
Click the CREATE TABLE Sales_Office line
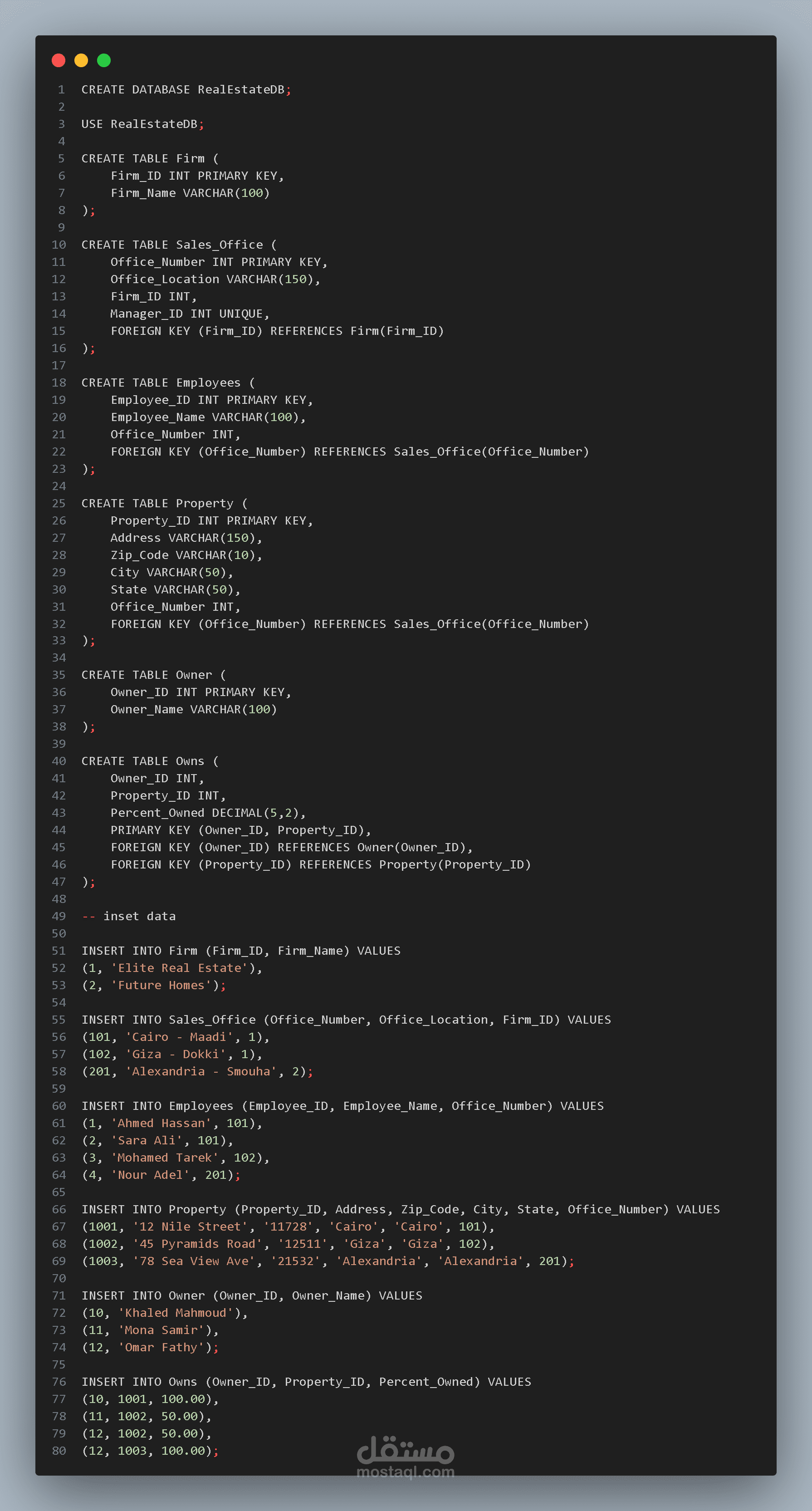point(179,245)
